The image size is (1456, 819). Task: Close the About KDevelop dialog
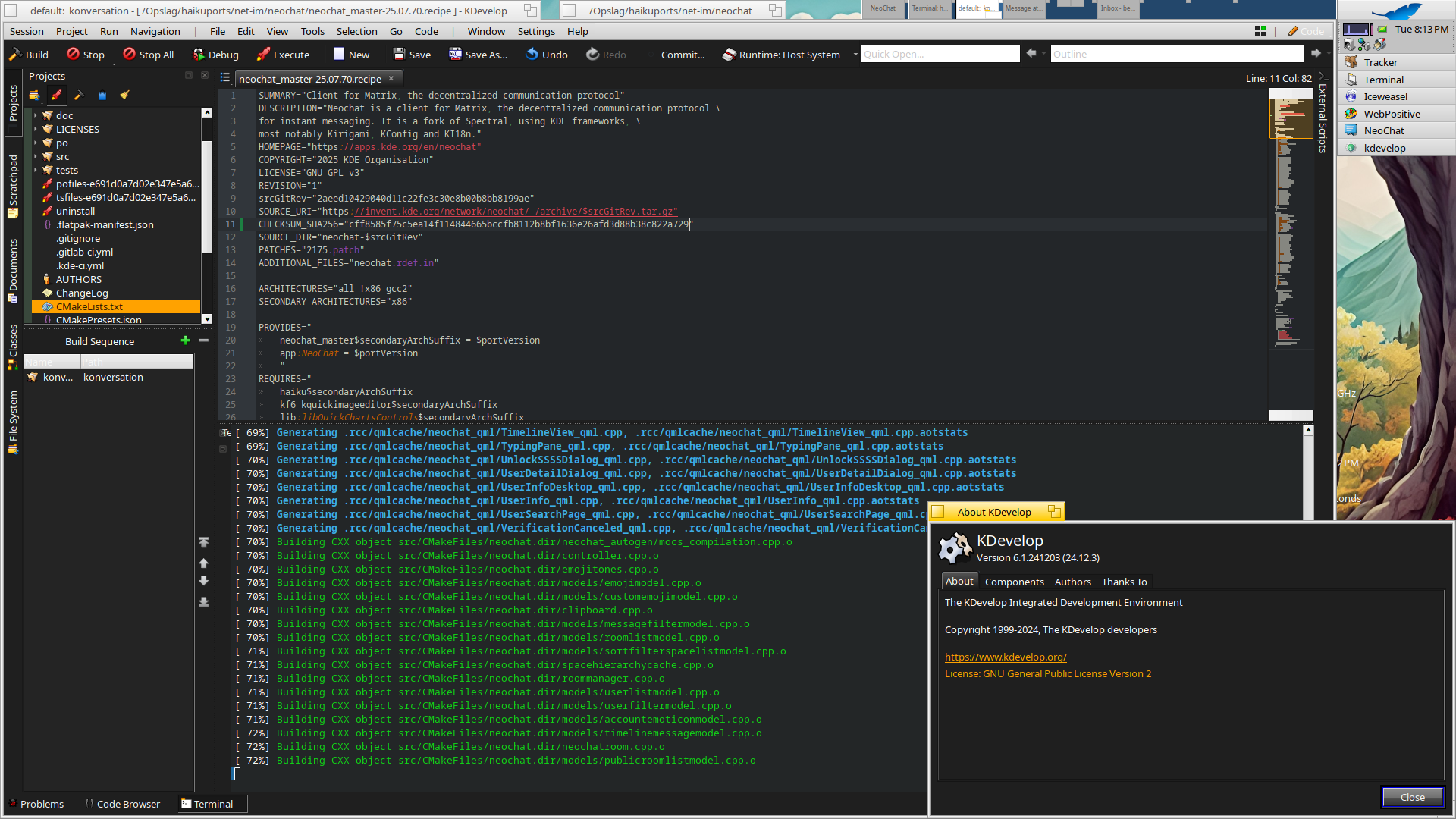[1412, 797]
